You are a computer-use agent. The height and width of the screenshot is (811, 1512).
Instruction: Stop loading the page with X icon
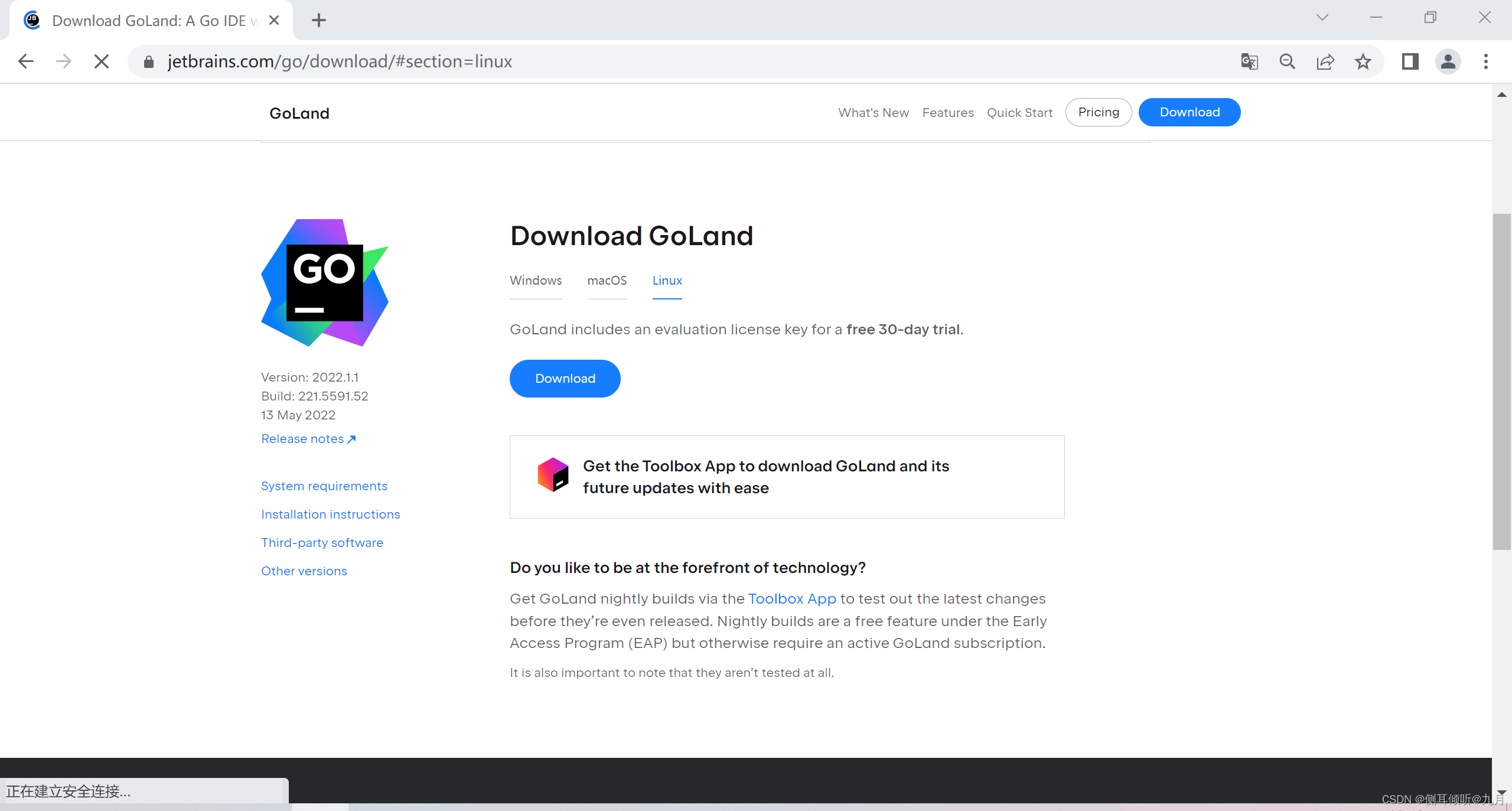(102, 61)
